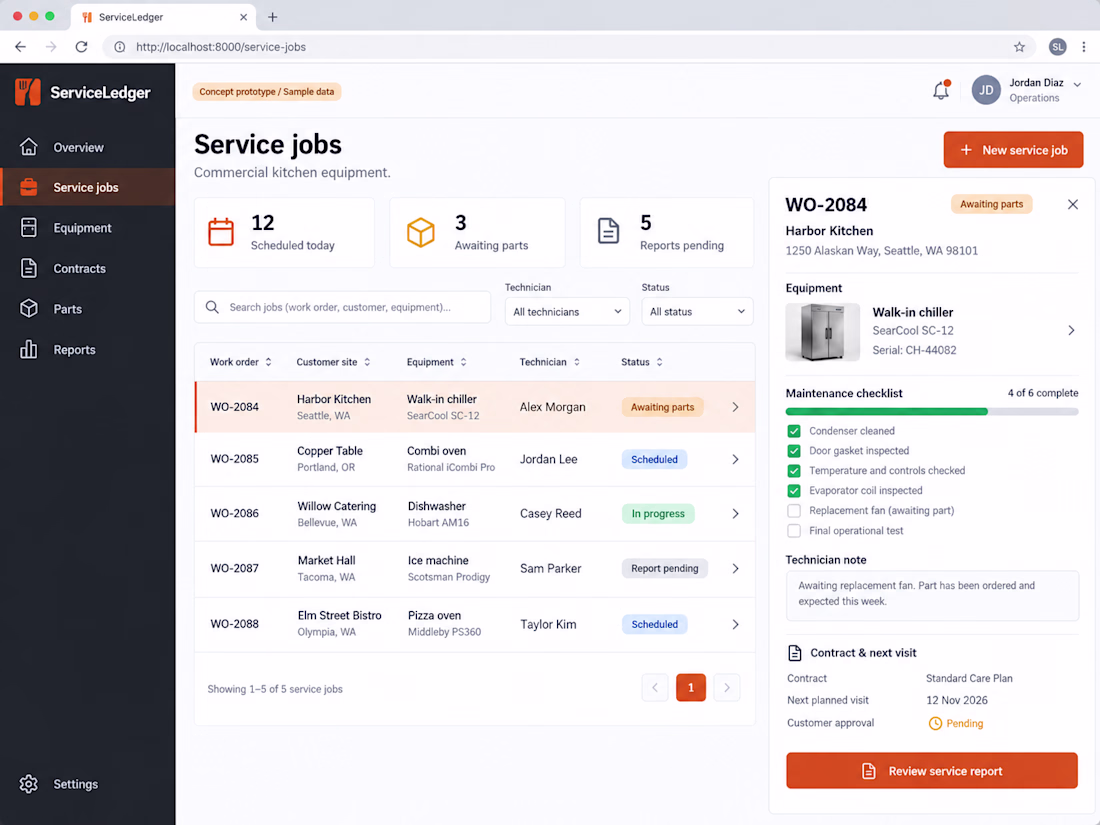Uncheck Evaporator coil inspected checkbox
This screenshot has width=1100, height=825.
coord(793,490)
